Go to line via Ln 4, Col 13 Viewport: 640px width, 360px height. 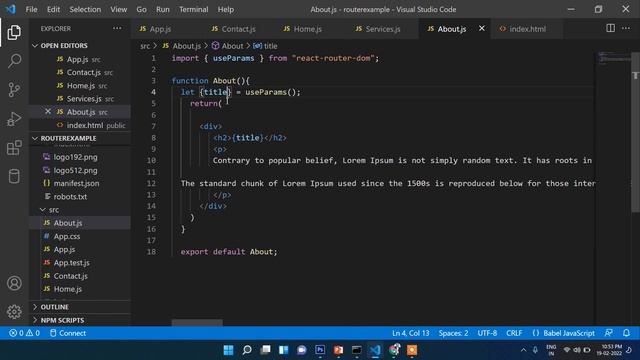pyautogui.click(x=411, y=333)
